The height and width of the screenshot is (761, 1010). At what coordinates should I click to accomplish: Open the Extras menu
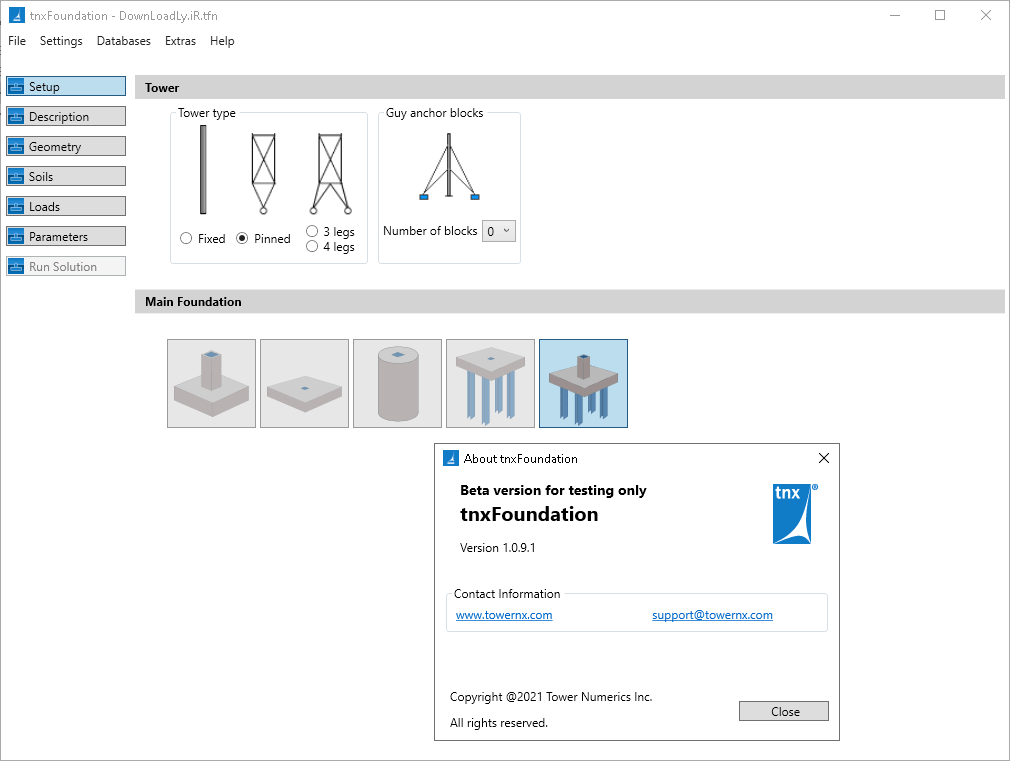180,41
